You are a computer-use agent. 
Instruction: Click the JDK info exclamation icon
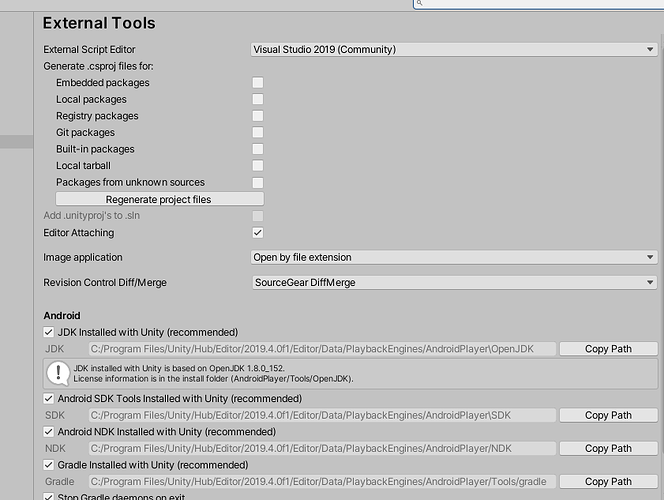click(58, 373)
